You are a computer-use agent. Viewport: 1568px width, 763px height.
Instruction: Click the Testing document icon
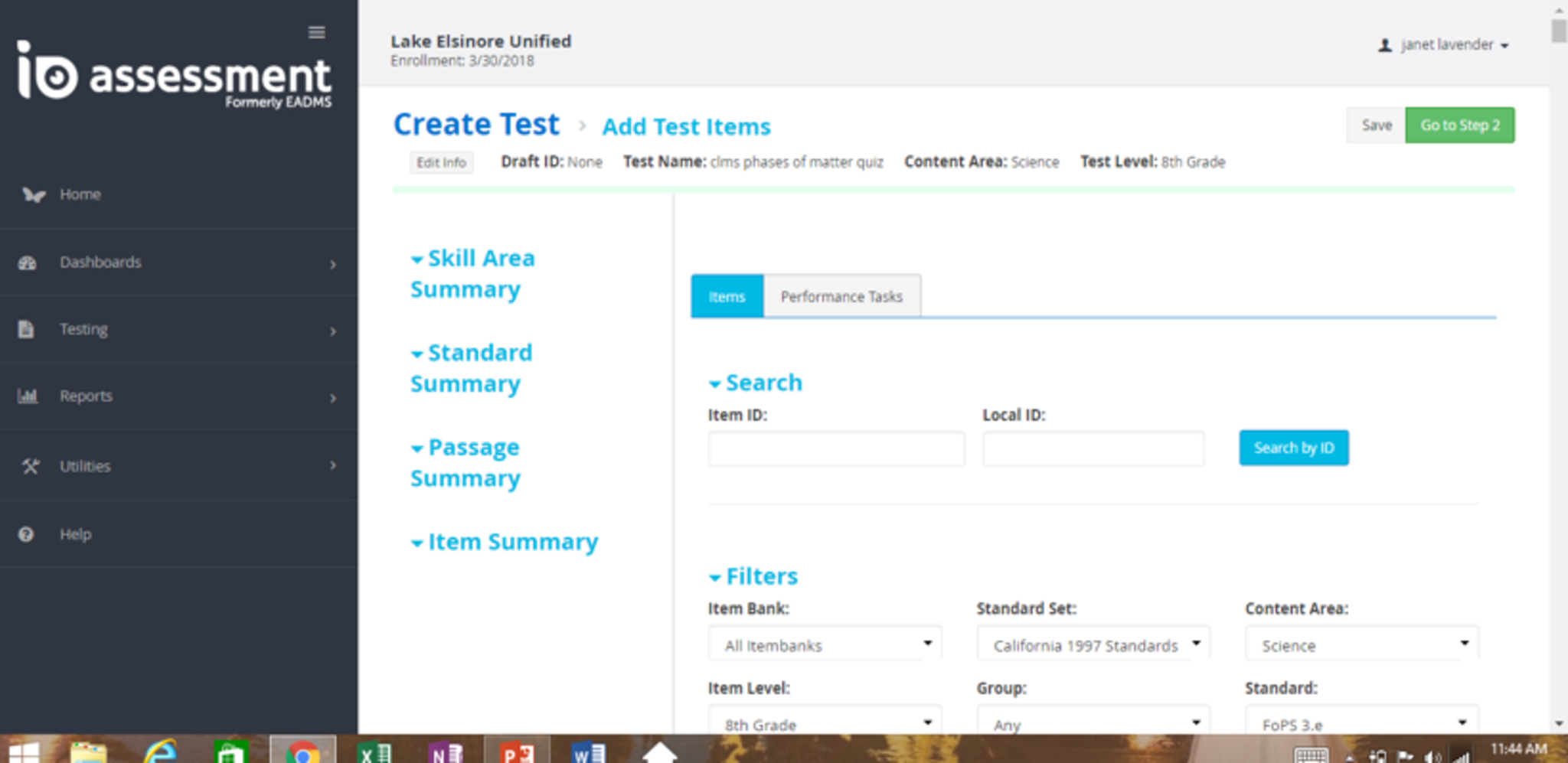(27, 329)
